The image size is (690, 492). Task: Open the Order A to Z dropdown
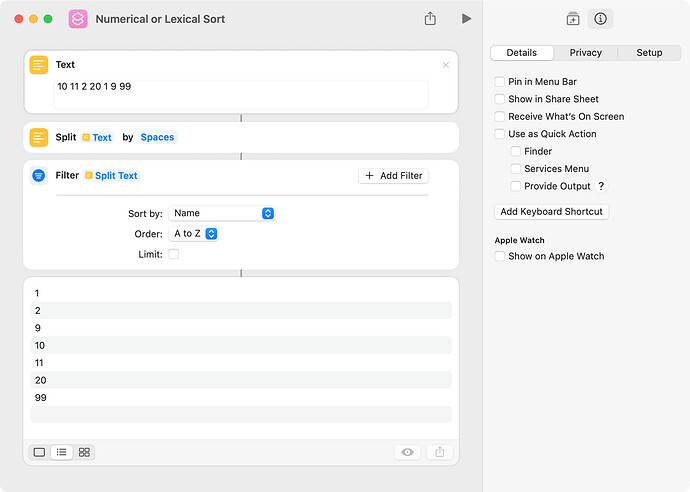(x=193, y=234)
